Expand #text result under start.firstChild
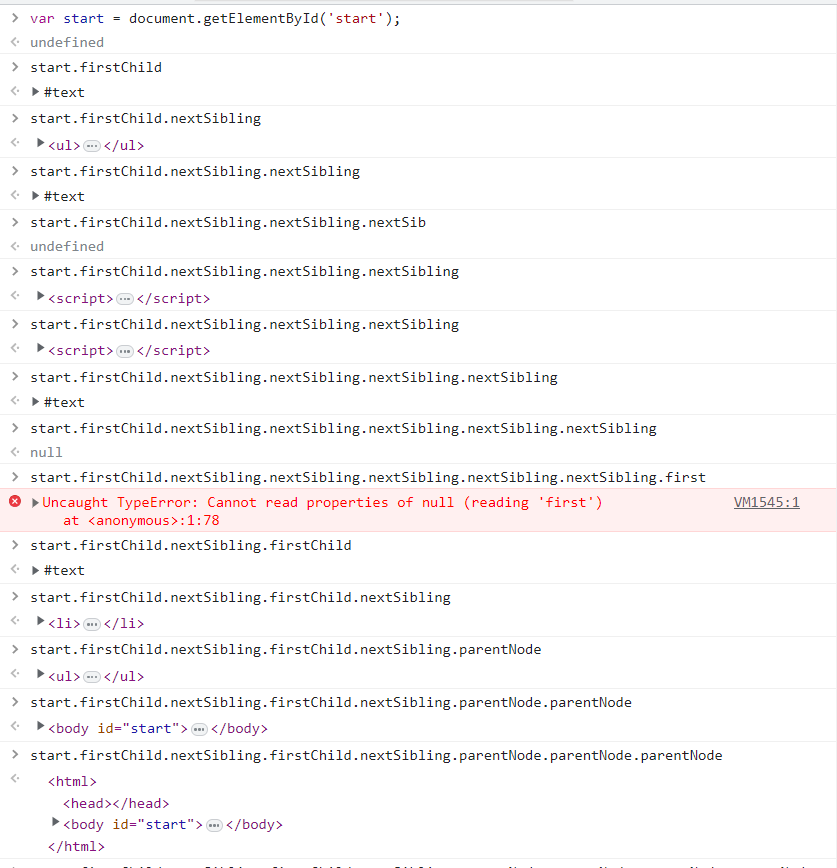837x868 pixels. 35,92
